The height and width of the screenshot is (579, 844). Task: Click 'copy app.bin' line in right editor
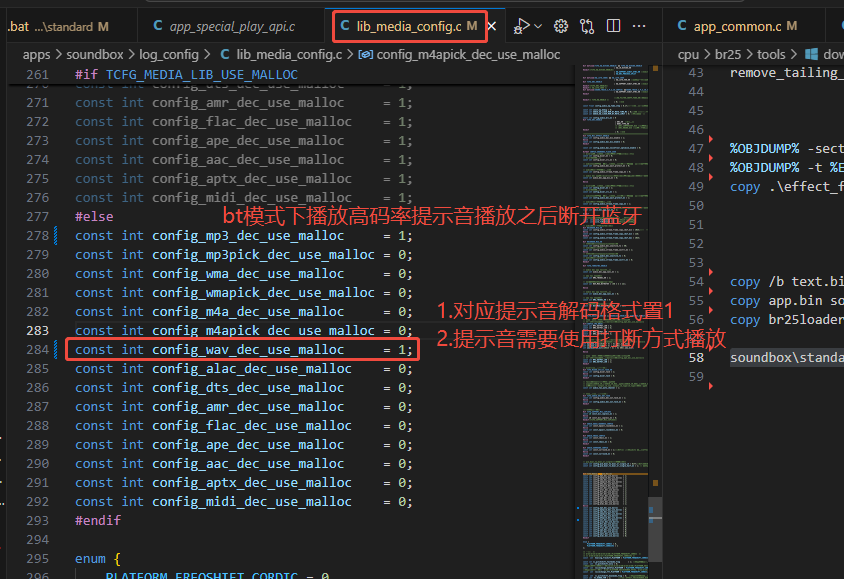pyautogui.click(x=786, y=301)
